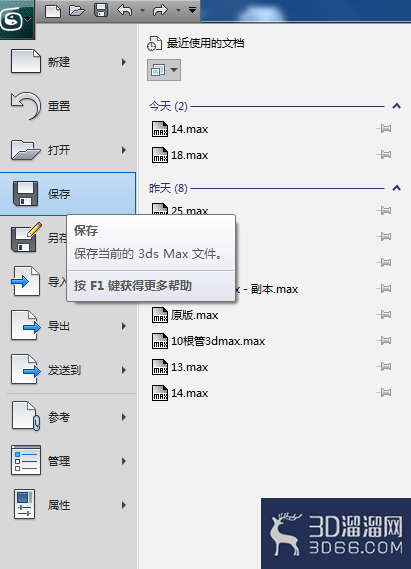Open the Undo history dropdown arrow
The height and width of the screenshot is (569, 411).
tap(142, 11)
